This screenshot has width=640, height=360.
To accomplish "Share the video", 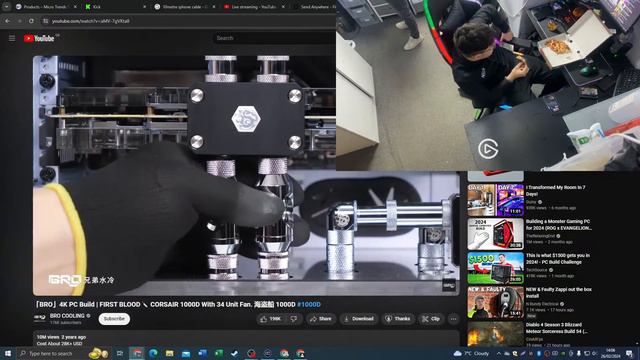I will (321, 319).
